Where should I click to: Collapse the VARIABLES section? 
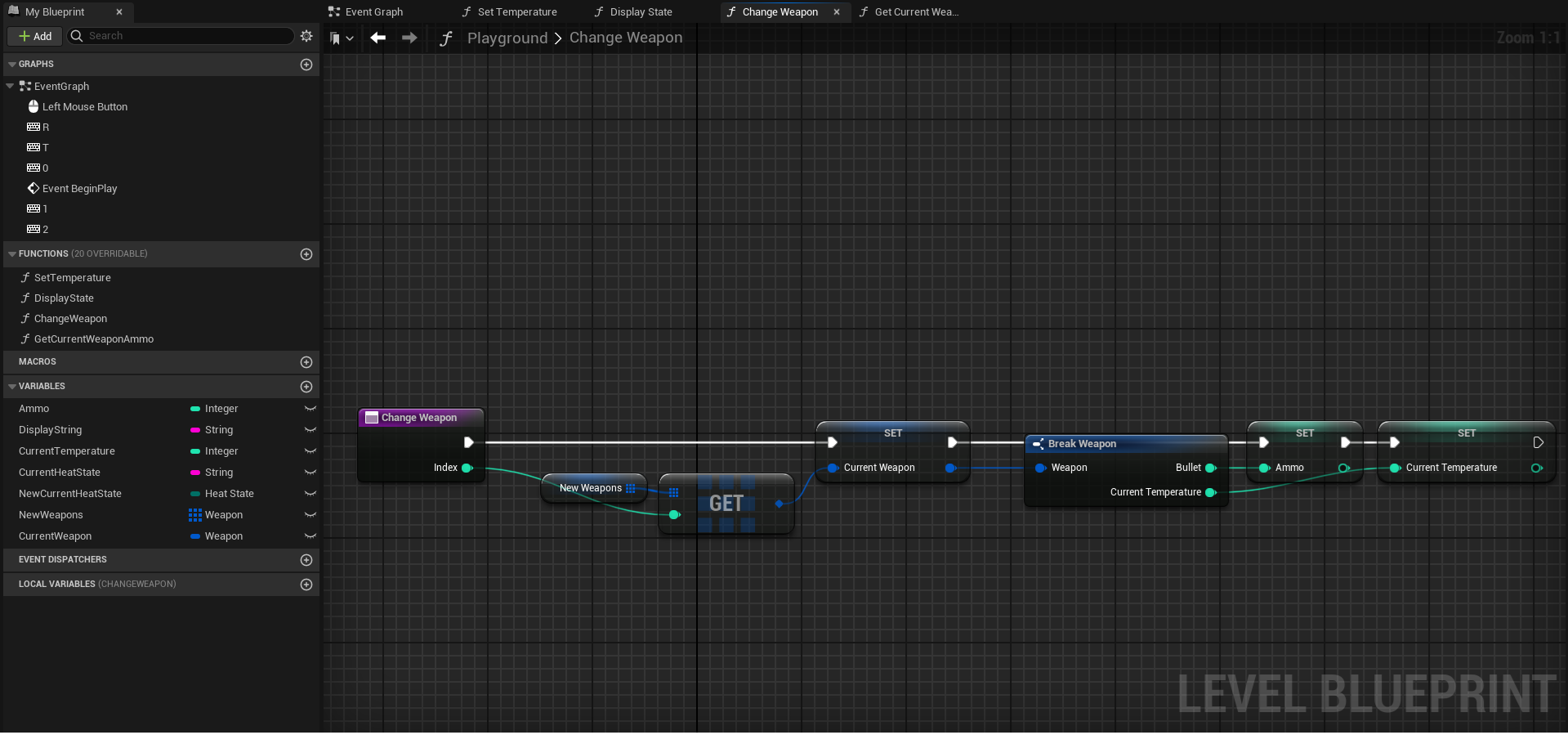tap(12, 387)
